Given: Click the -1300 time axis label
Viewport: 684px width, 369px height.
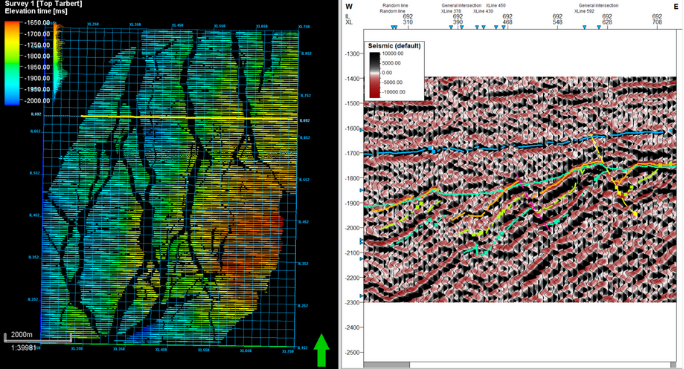Looking at the screenshot, I should (352, 54).
